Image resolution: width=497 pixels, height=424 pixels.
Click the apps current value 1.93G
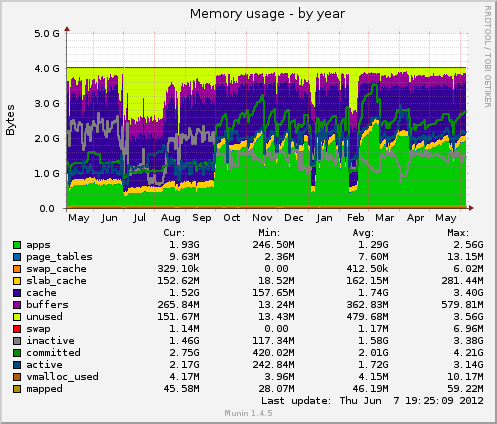click(x=184, y=245)
